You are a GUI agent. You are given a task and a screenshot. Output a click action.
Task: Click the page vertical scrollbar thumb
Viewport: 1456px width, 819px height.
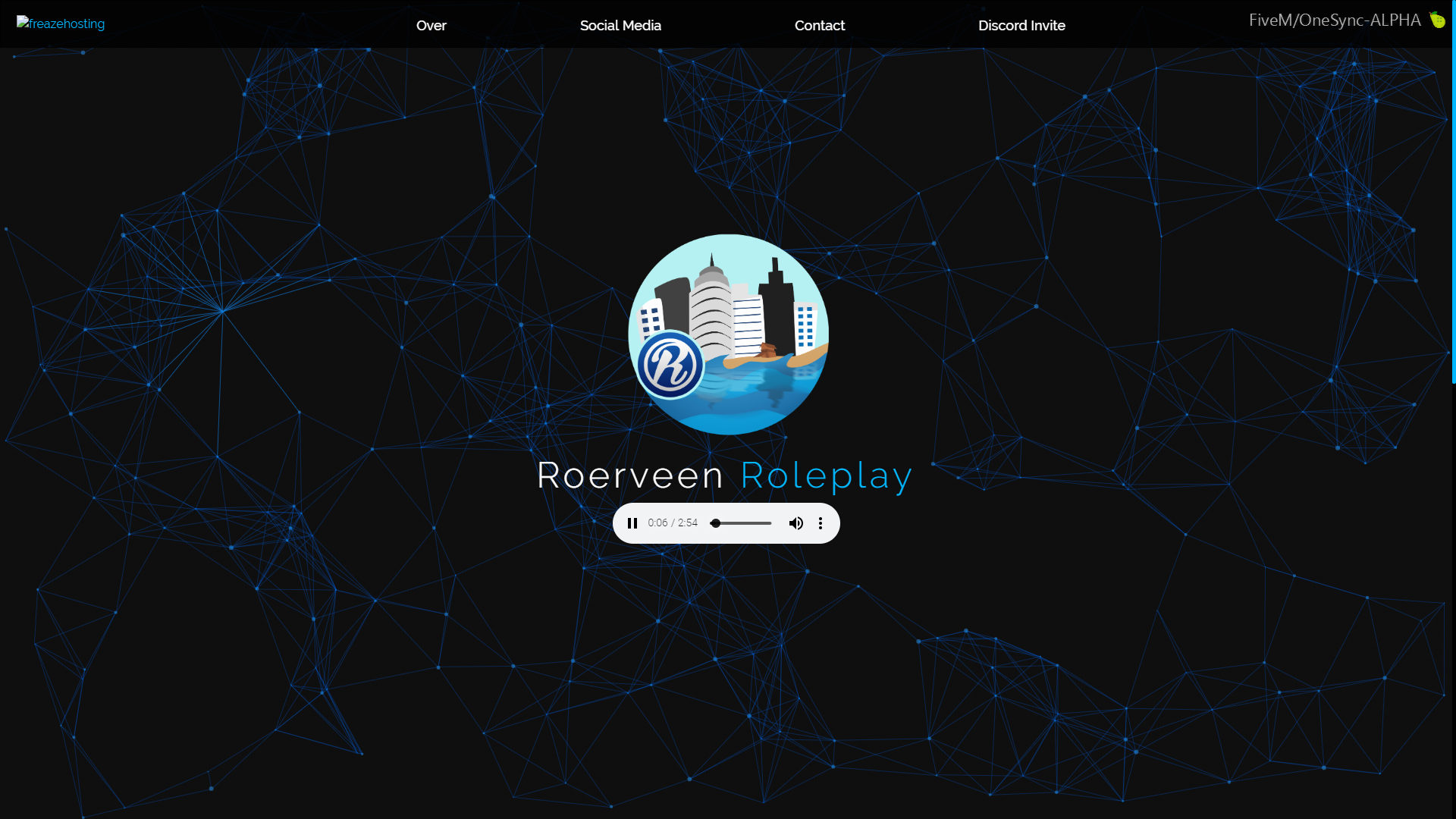pos(1453,190)
